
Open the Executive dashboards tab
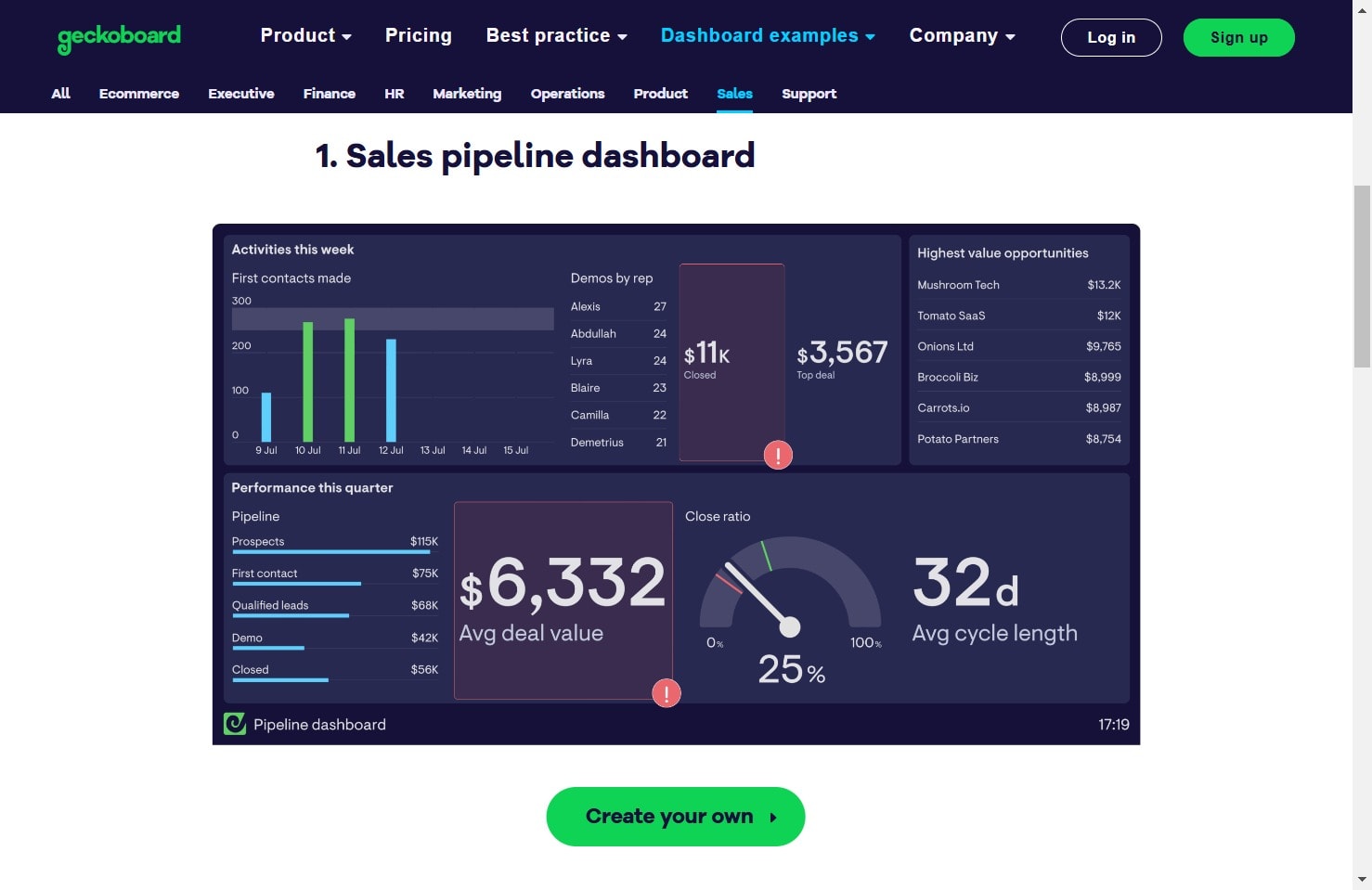pyautogui.click(x=241, y=94)
